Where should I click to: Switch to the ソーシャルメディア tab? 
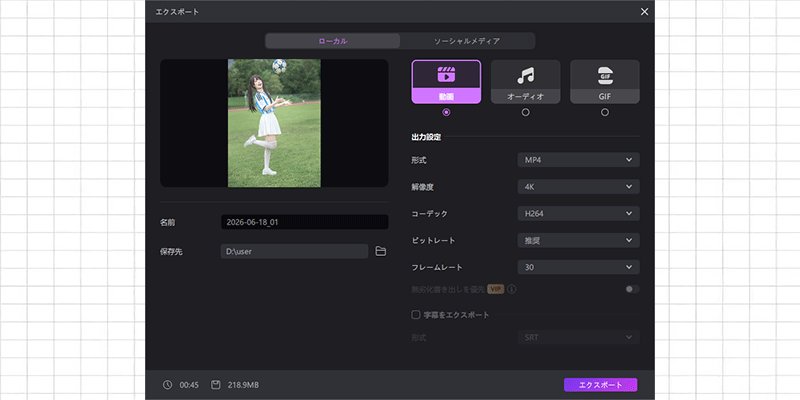(x=467, y=41)
